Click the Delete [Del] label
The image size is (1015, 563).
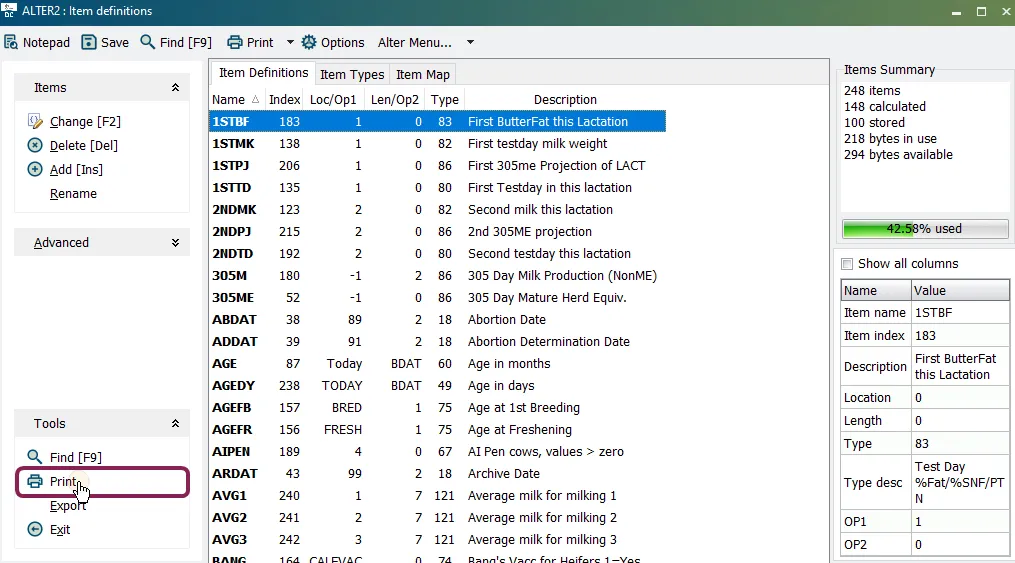[84, 146]
